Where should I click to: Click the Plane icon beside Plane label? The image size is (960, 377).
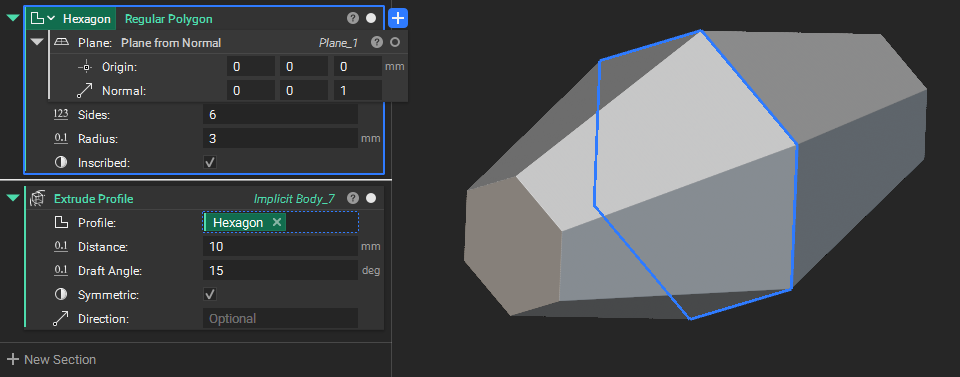pyautogui.click(x=62, y=42)
